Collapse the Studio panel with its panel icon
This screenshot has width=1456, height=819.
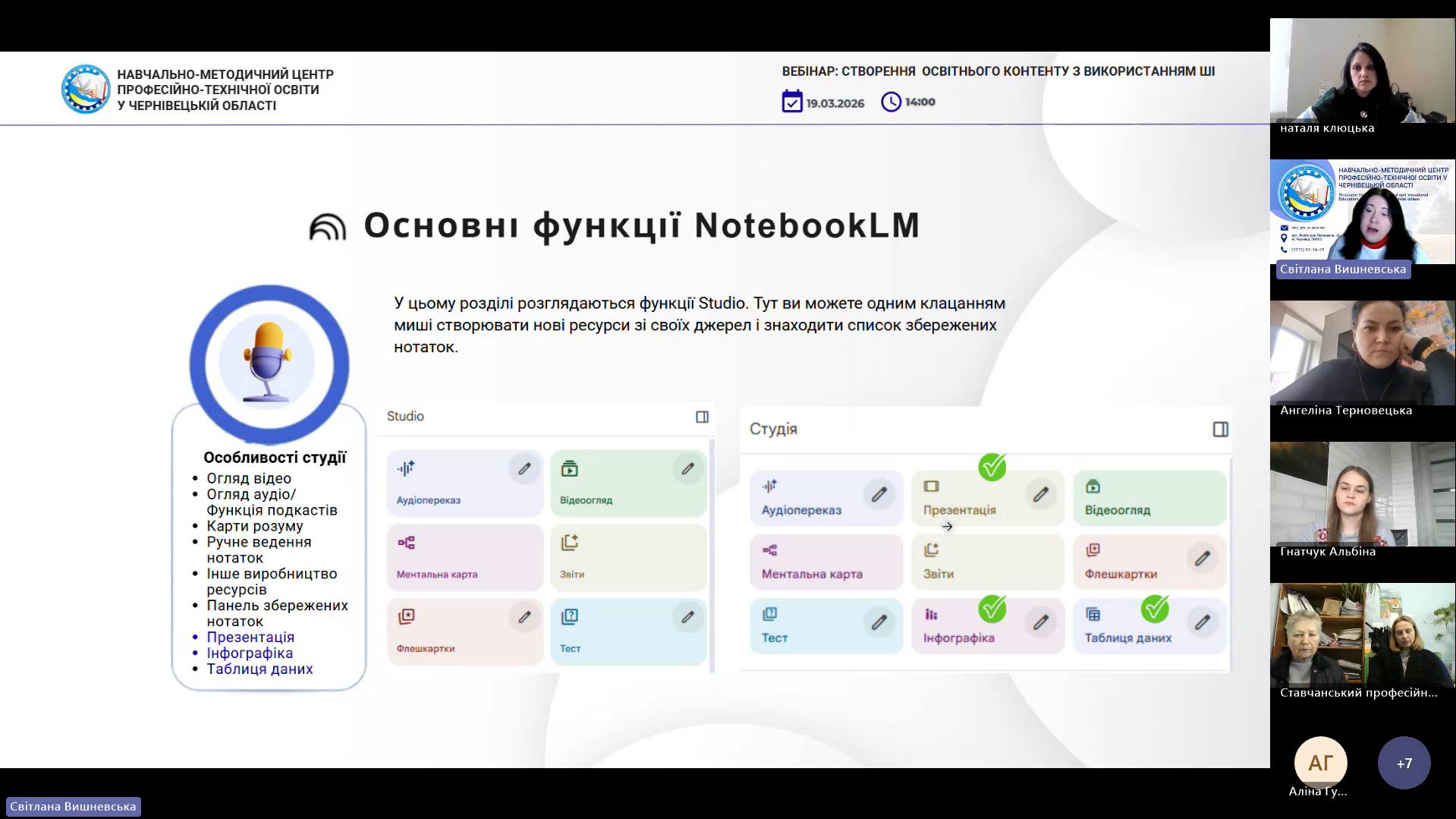[702, 417]
